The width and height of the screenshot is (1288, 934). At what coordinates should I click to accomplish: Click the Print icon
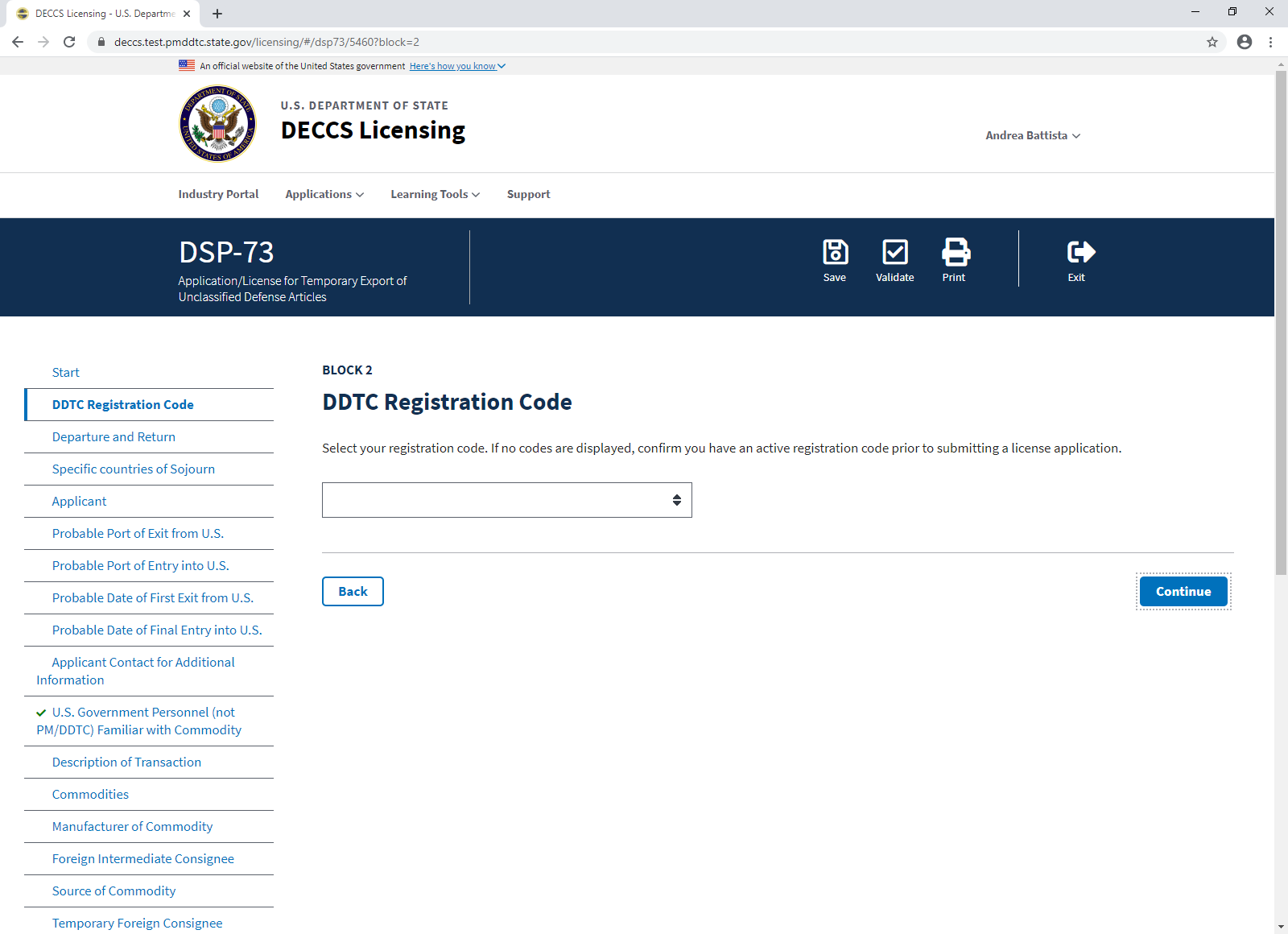956,252
